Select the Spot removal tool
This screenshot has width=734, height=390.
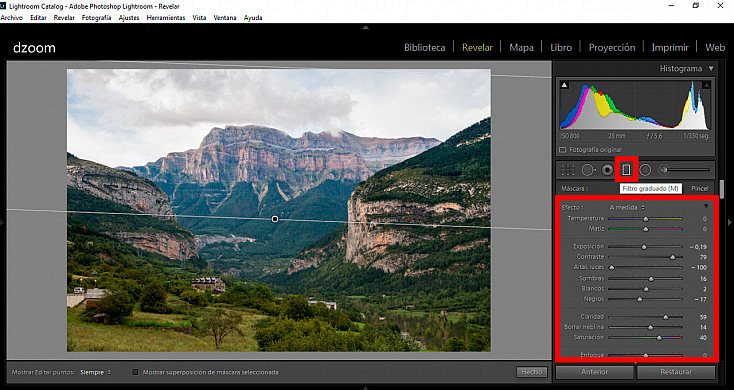[x=588, y=169]
